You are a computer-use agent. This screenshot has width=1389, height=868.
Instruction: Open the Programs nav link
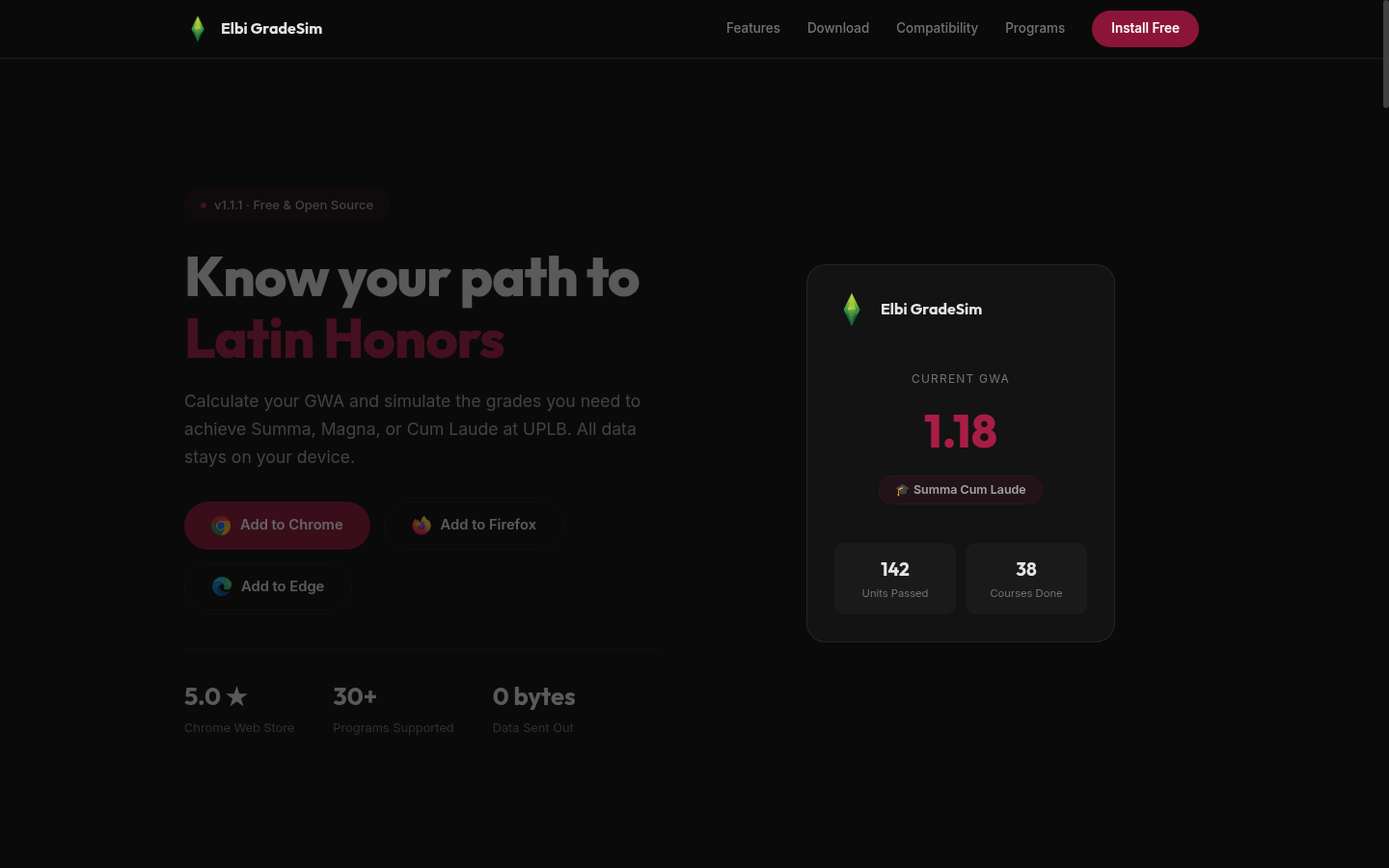coord(1035,28)
